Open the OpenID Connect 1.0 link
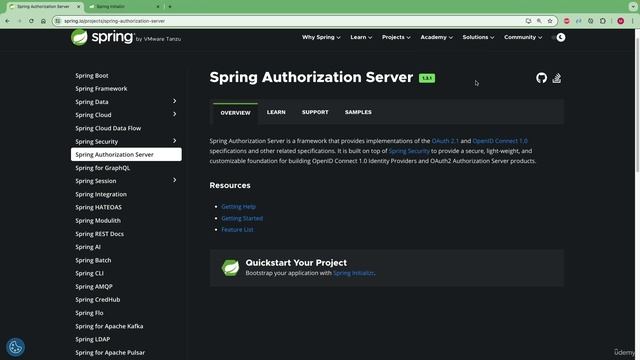Screen dimensions: 640x360 pyautogui.click(x=500, y=141)
